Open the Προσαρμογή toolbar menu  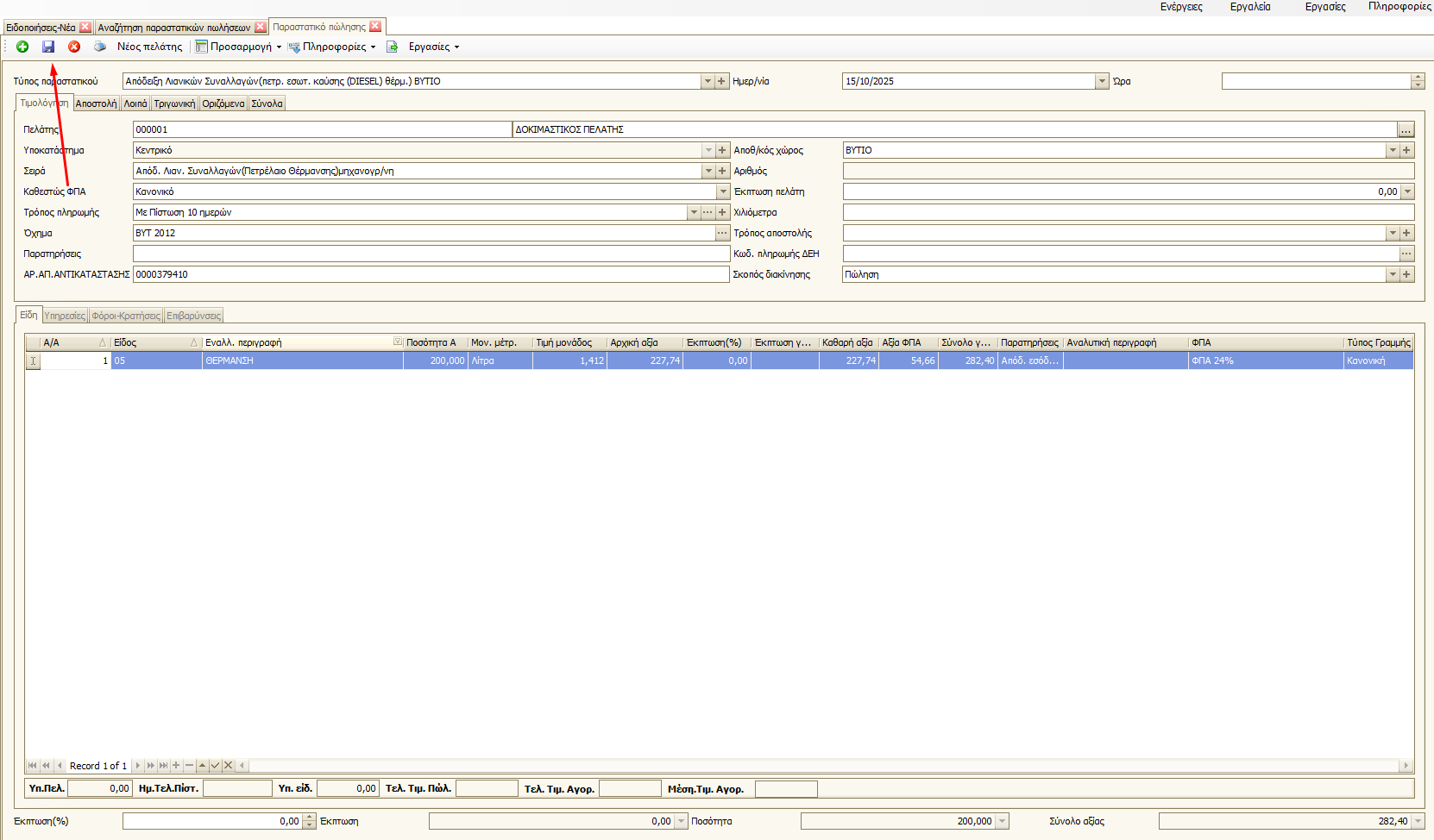tap(239, 47)
